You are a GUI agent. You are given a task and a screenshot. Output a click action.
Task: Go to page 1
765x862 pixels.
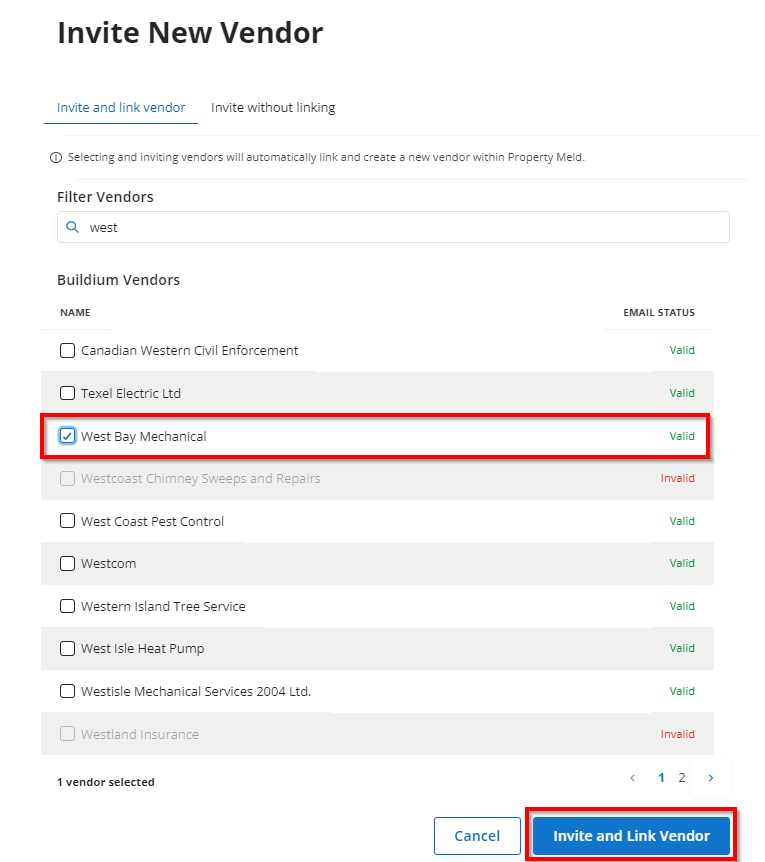point(662,778)
